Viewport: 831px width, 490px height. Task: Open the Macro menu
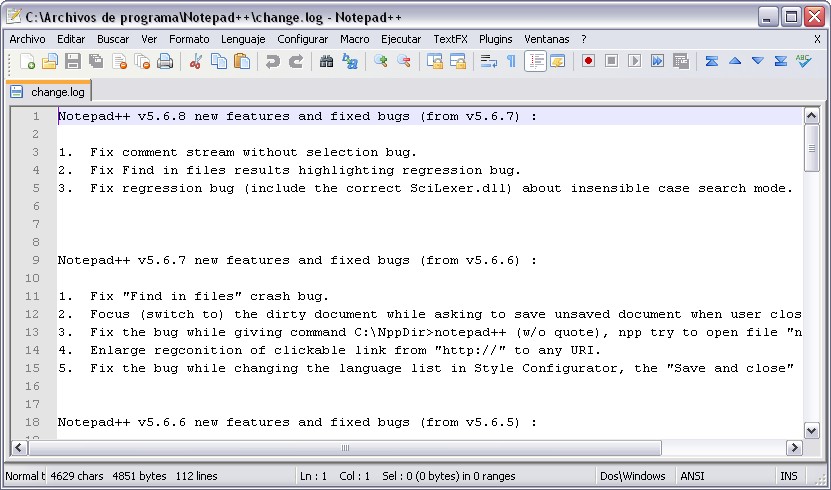click(x=355, y=39)
